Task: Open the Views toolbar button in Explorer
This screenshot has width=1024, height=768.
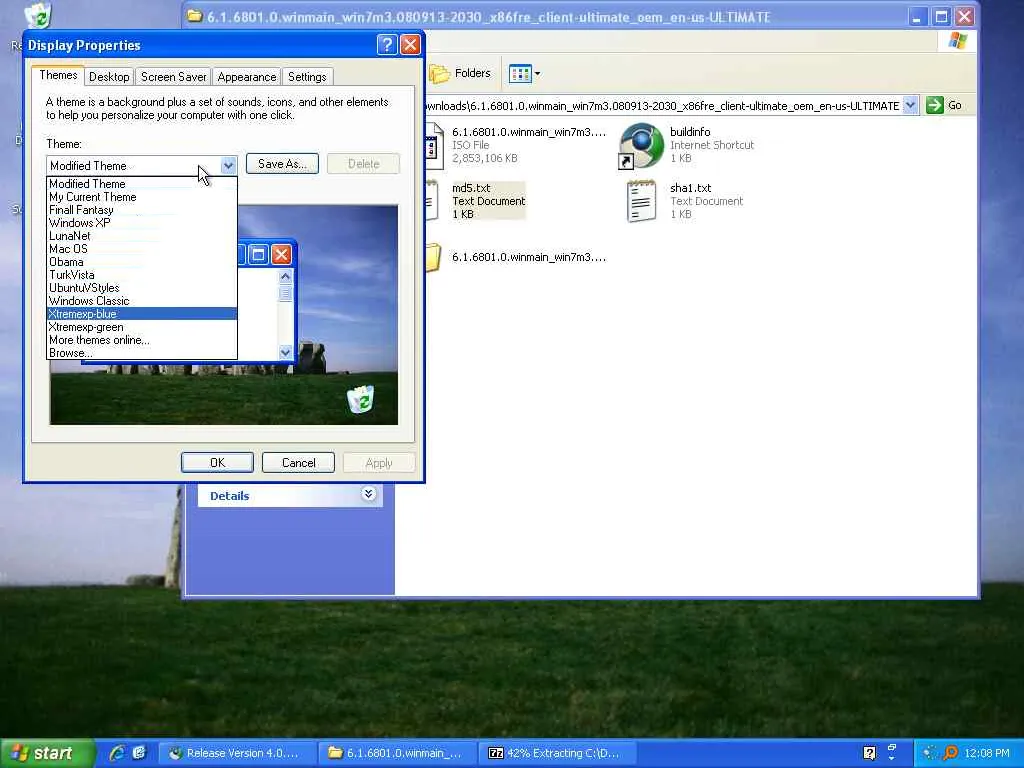Action: click(x=524, y=73)
